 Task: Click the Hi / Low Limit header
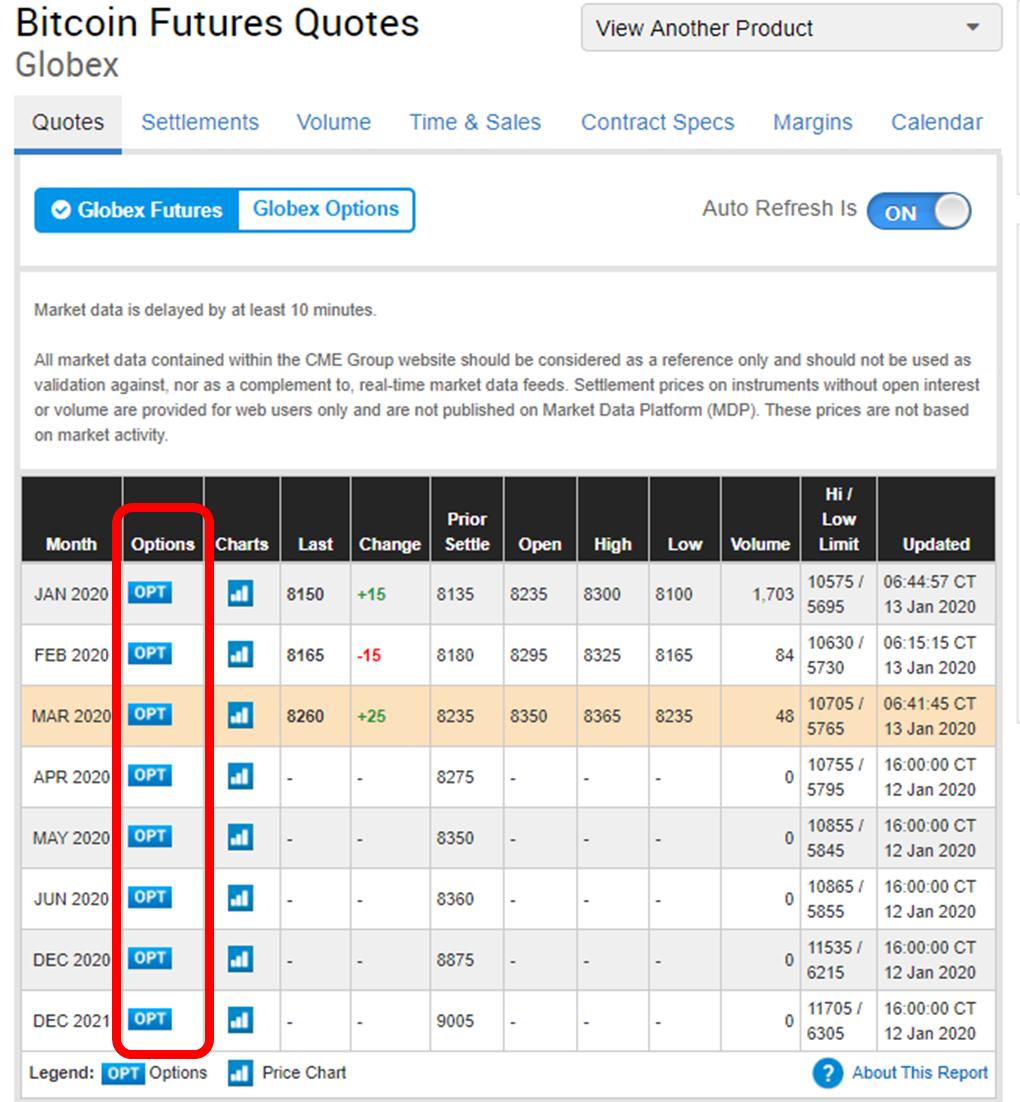pos(839,519)
